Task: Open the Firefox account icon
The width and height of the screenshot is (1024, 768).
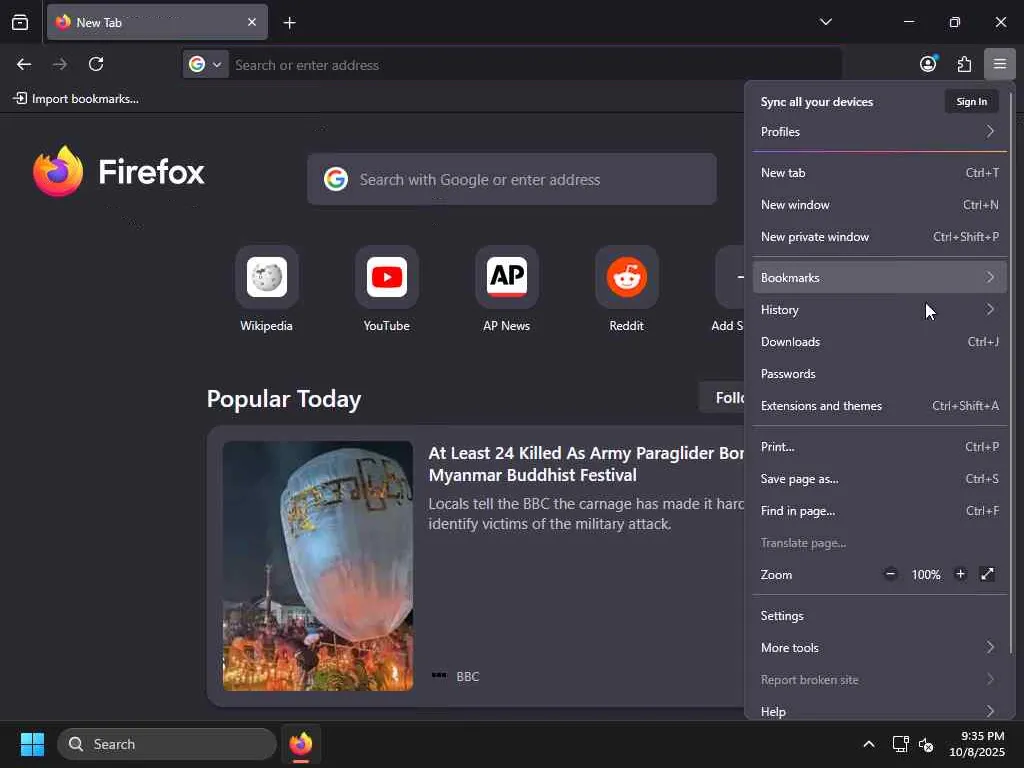Action: [x=928, y=64]
